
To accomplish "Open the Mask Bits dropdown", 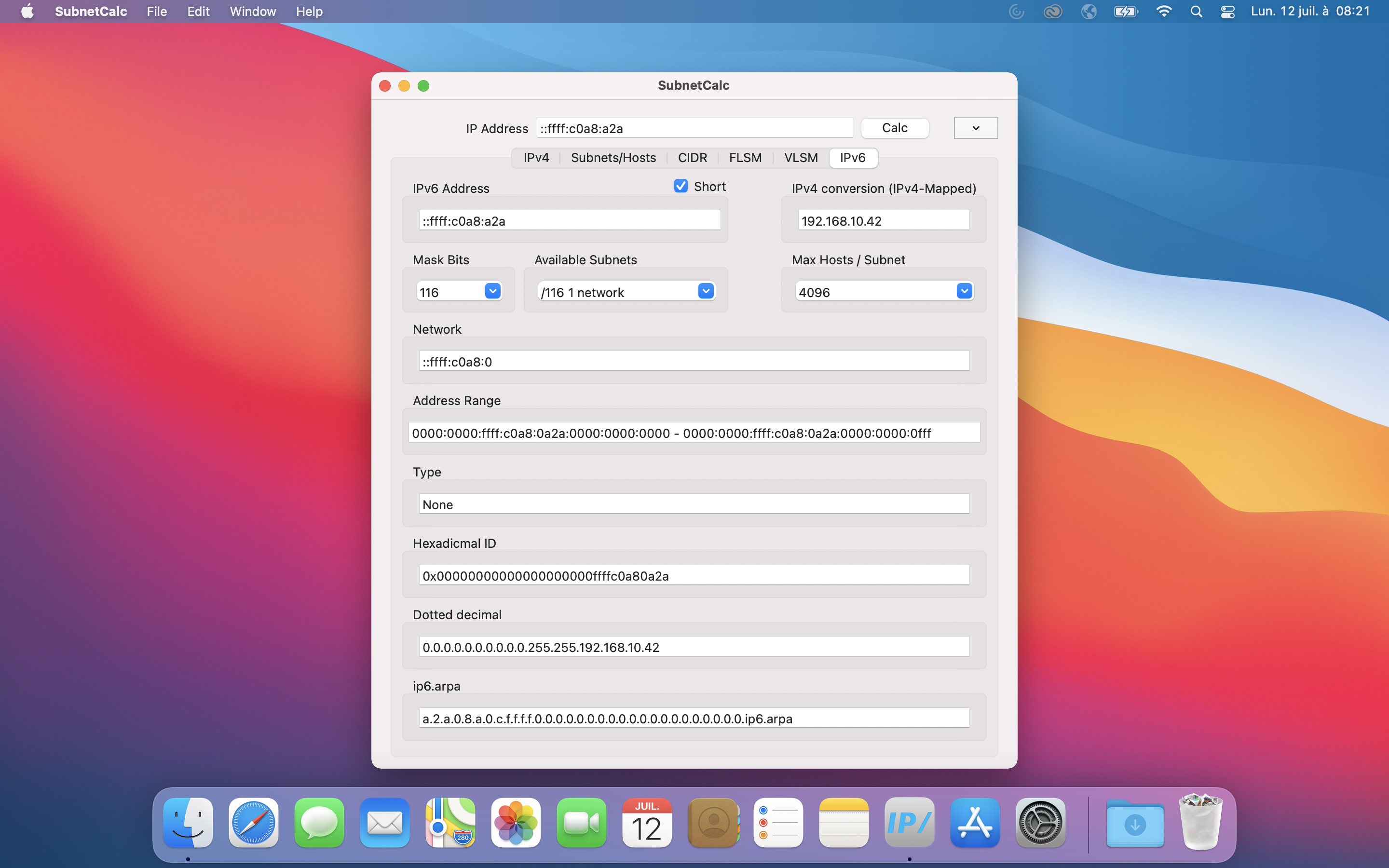I will point(492,291).
